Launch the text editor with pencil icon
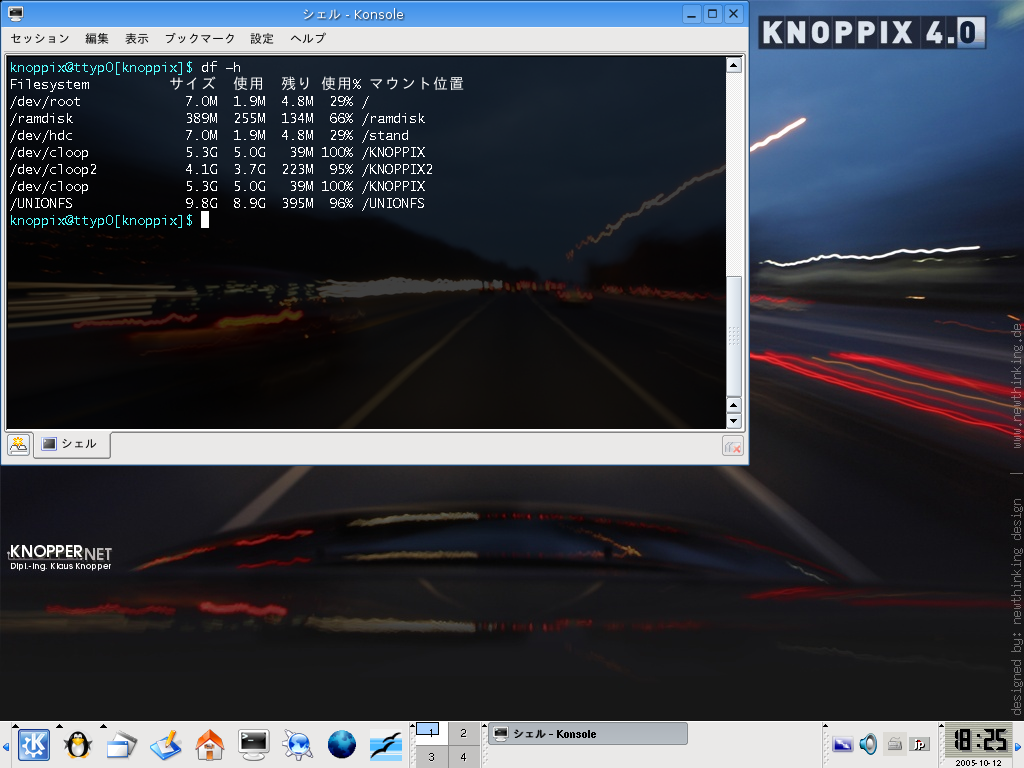Viewport: 1024px width, 768px height. click(x=166, y=745)
